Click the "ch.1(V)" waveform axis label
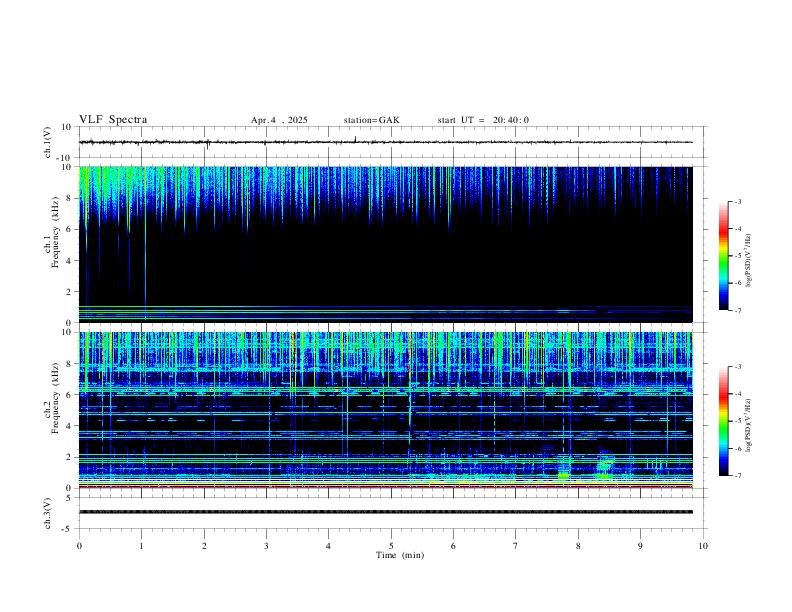792x612 pixels. 48,142
